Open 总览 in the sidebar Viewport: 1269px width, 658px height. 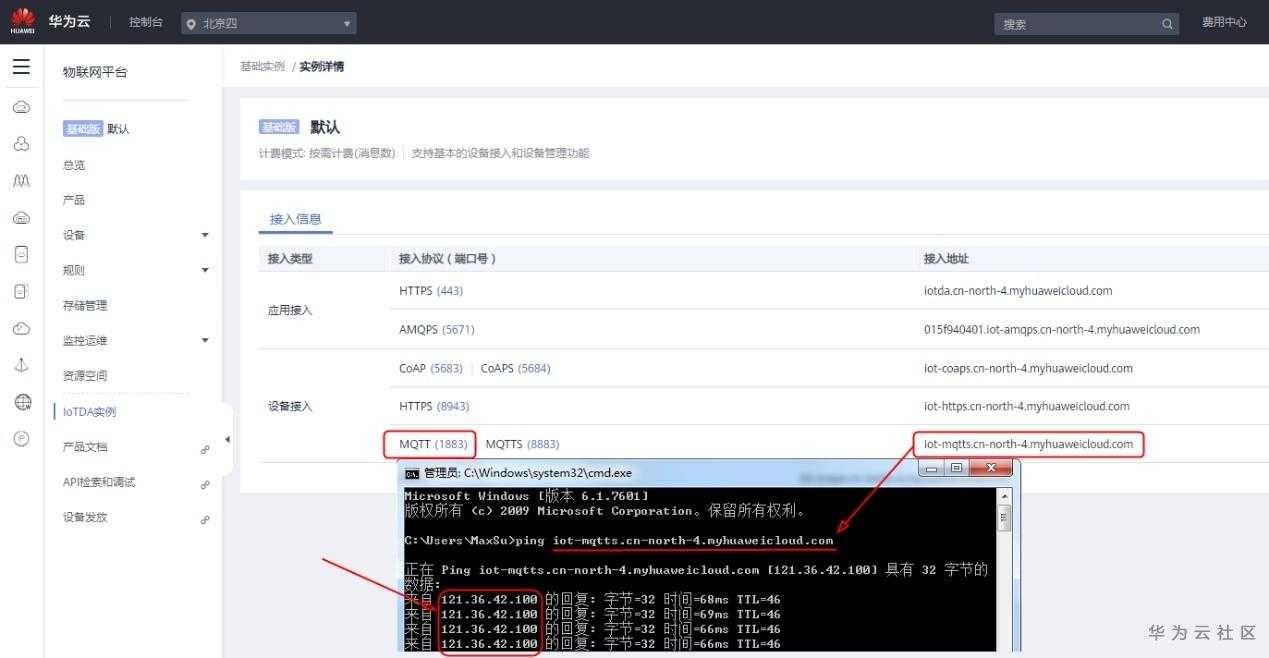(x=74, y=165)
